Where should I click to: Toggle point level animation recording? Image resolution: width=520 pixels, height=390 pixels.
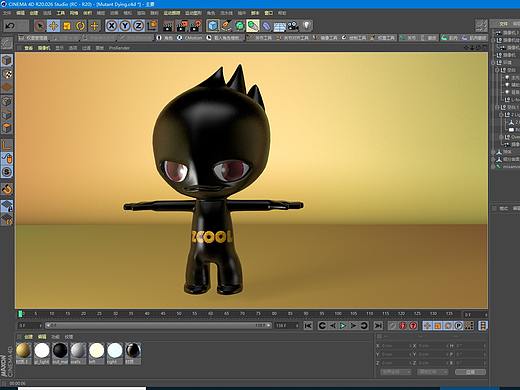click(x=469, y=325)
